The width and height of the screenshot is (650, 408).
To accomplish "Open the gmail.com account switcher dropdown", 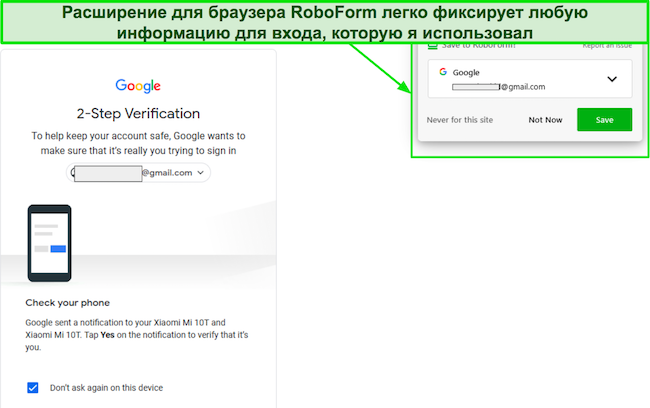I will point(138,172).
